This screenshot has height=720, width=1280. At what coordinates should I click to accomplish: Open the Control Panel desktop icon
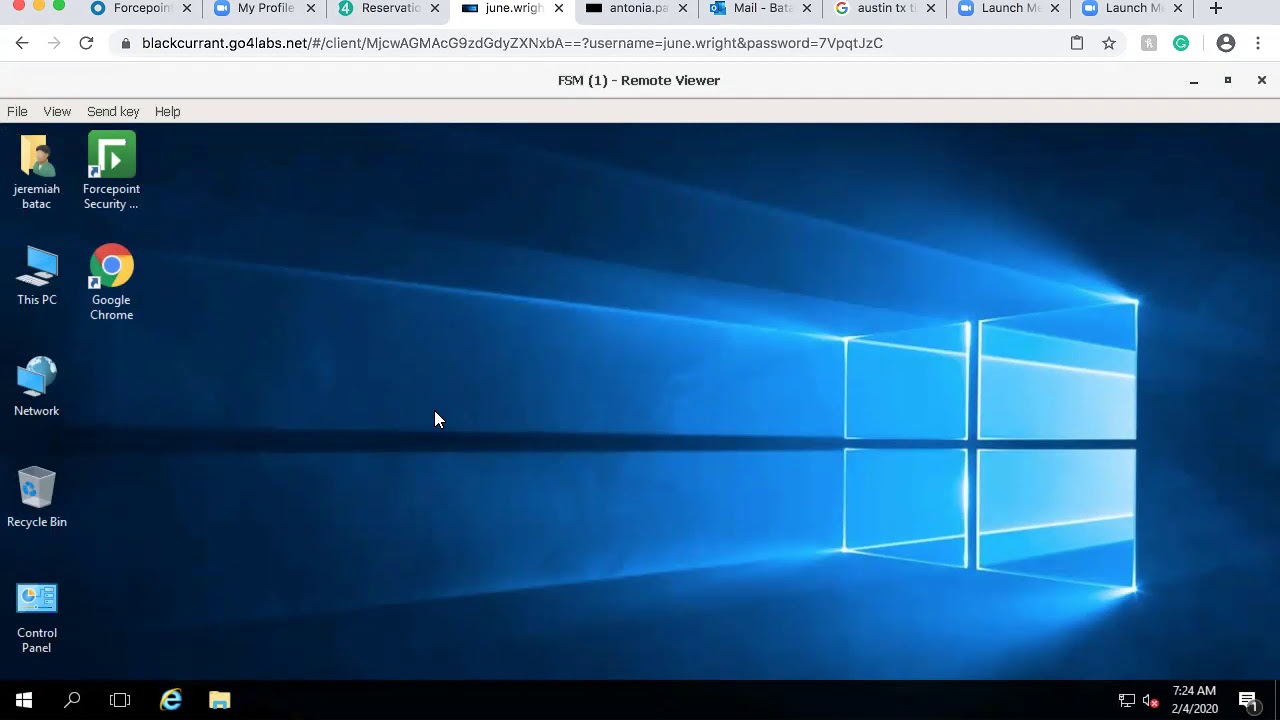pyautogui.click(x=37, y=618)
